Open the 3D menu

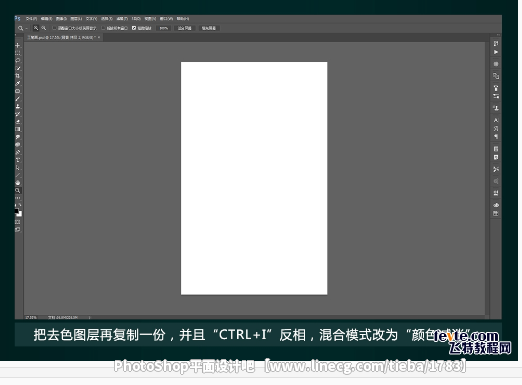[136, 19]
